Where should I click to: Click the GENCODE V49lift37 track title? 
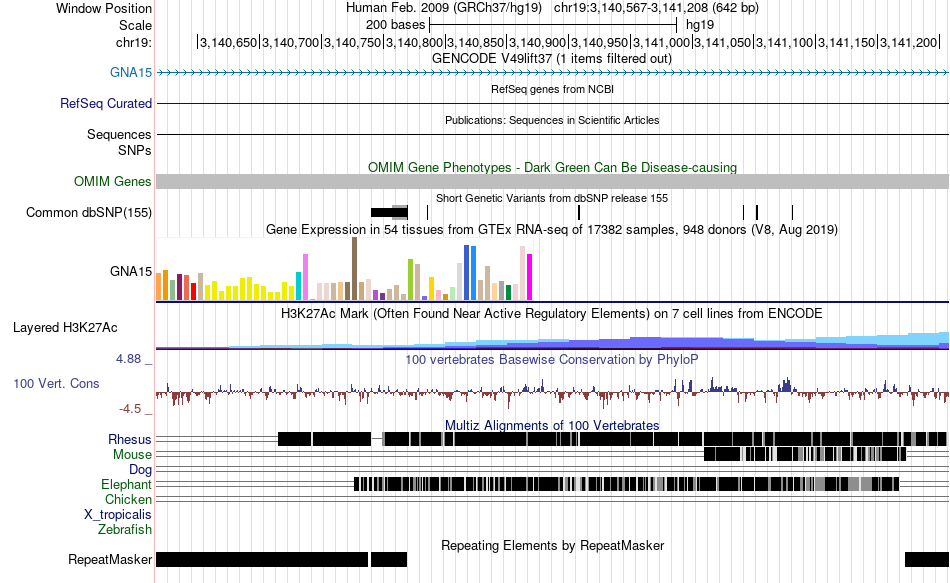(x=552, y=59)
